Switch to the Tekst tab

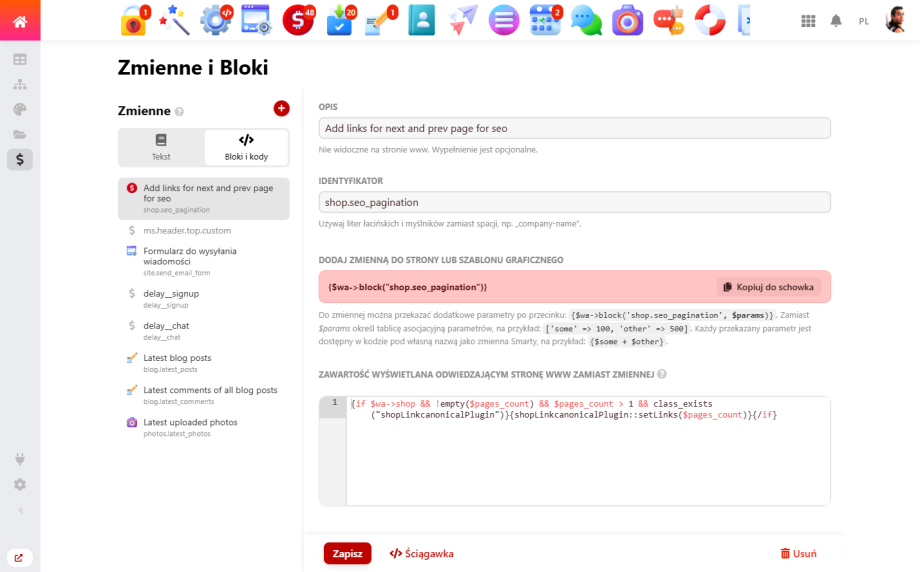(x=161, y=147)
